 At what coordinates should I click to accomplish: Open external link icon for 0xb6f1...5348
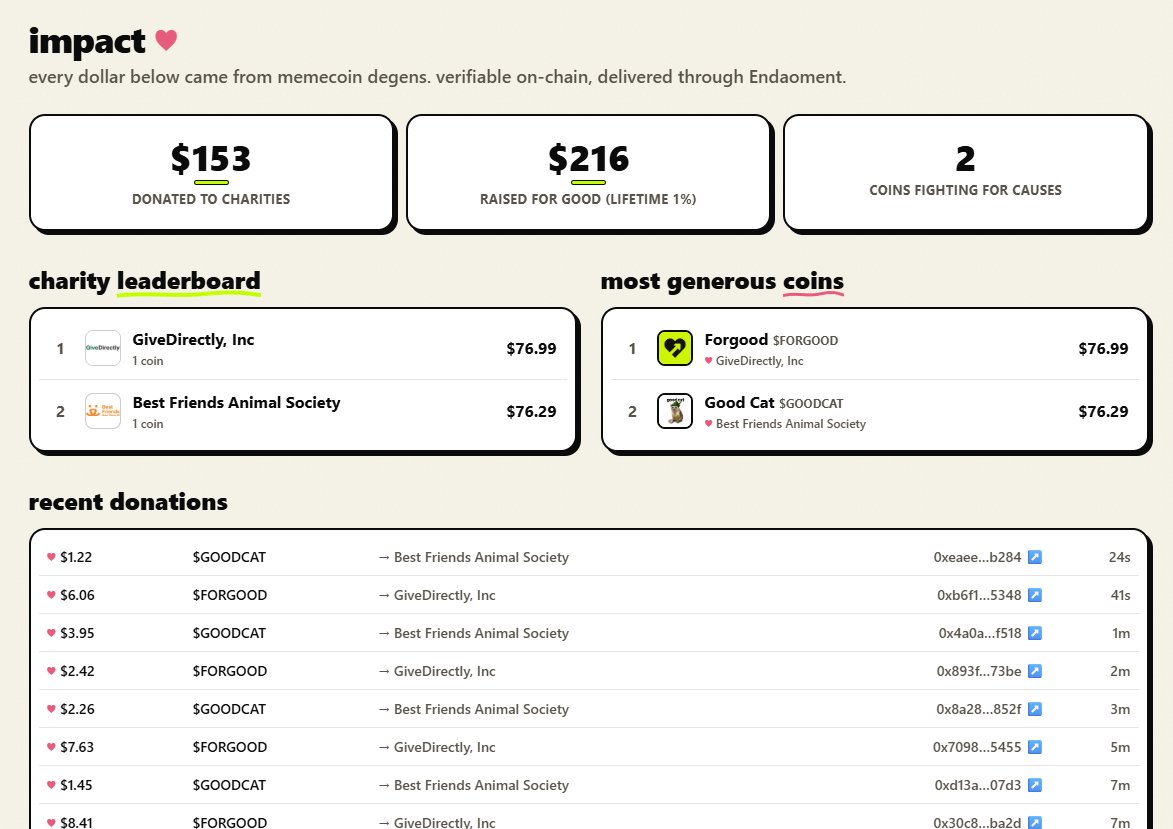[x=1035, y=595]
